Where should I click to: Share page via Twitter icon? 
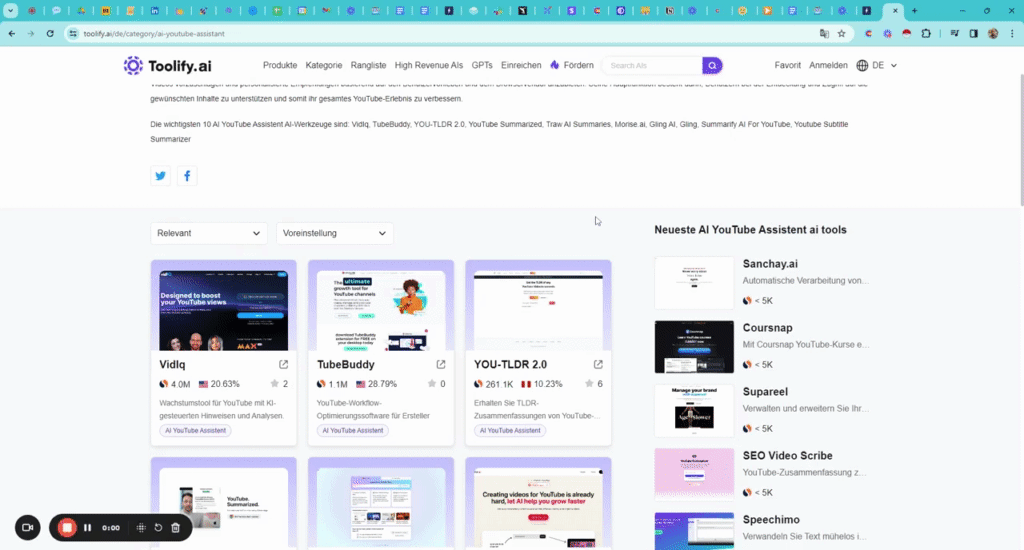pos(160,176)
